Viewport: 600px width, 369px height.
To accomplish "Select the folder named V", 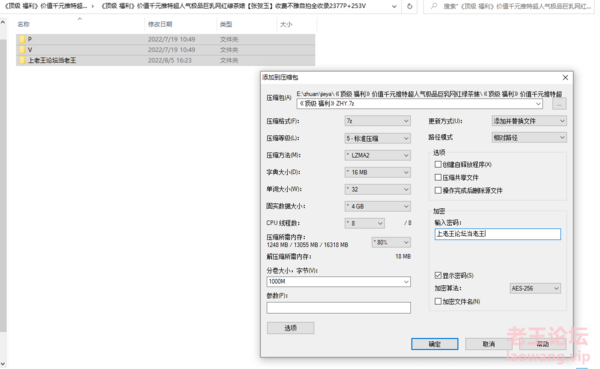I will 165,50.
